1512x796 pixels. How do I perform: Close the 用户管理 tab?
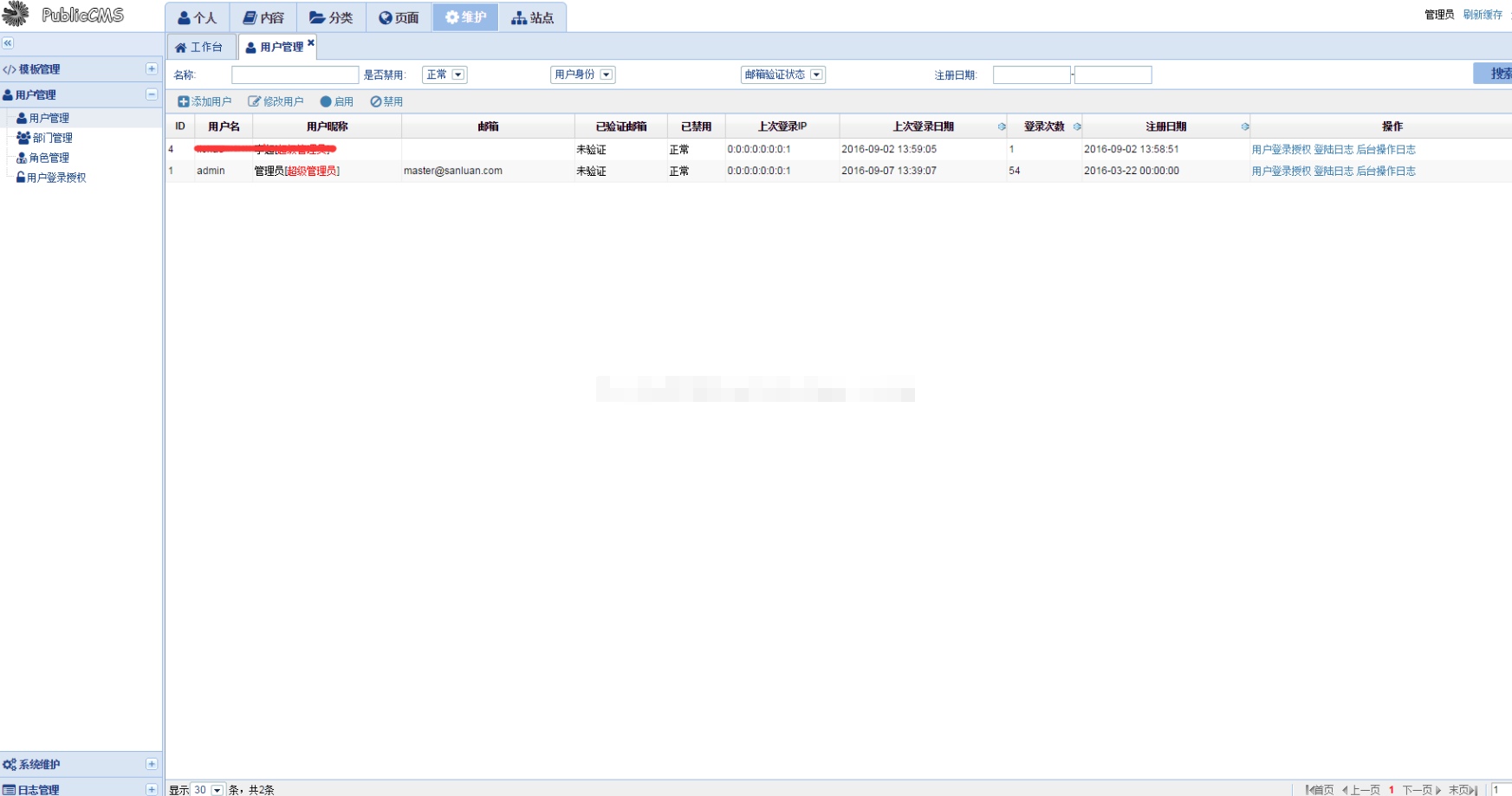pyautogui.click(x=311, y=42)
